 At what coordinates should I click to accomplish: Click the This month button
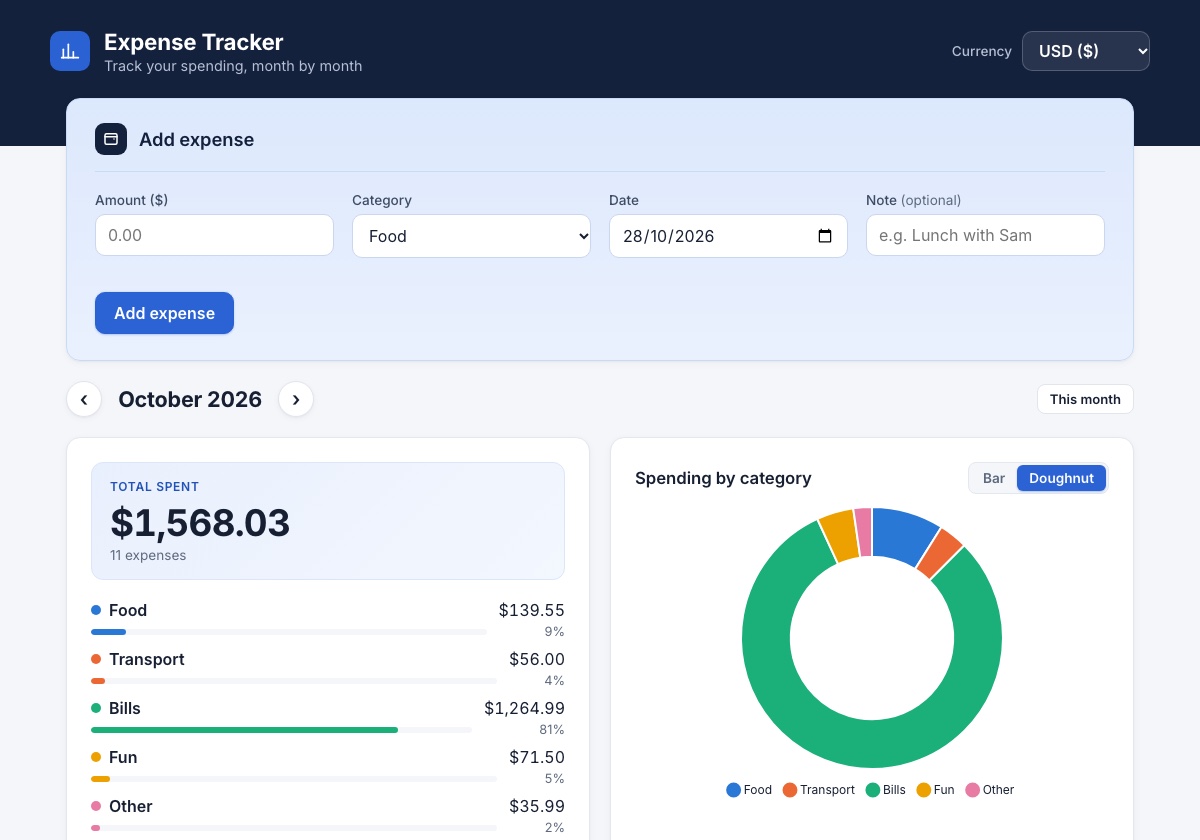tap(1085, 399)
